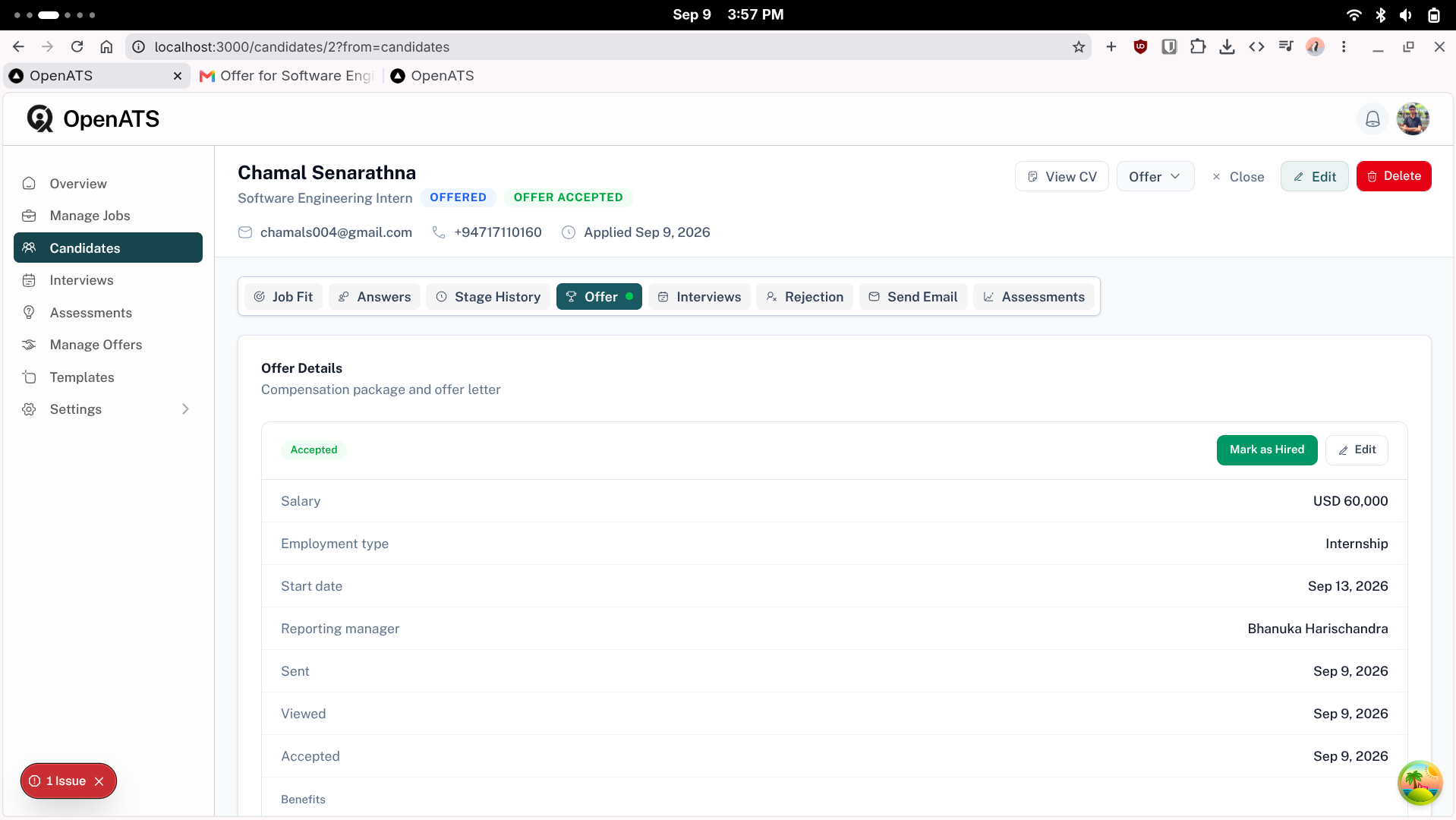Expand the Settings sidebar chevron
This screenshot has width=1456, height=820.
pyautogui.click(x=185, y=409)
